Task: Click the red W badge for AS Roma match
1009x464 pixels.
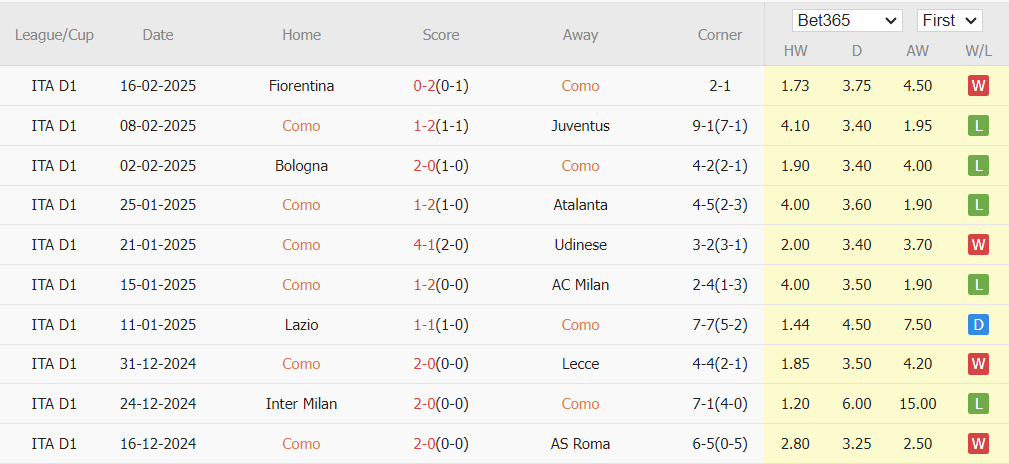Action: (978, 444)
